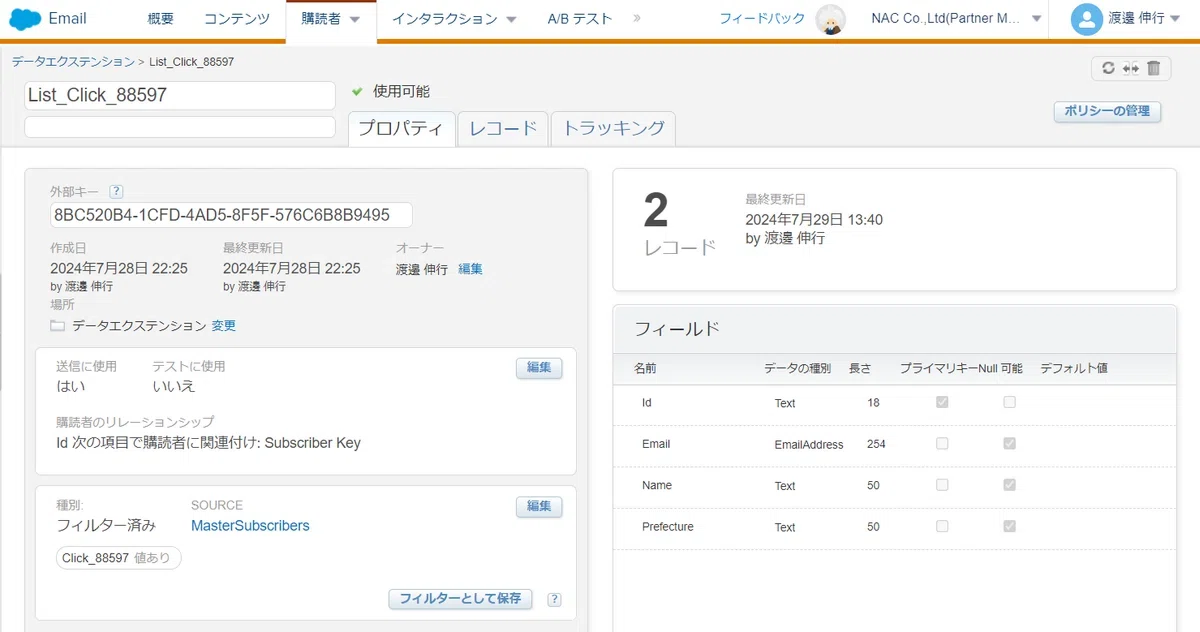Click the Name field name cell
This screenshot has width=1200, height=632.
point(657,485)
